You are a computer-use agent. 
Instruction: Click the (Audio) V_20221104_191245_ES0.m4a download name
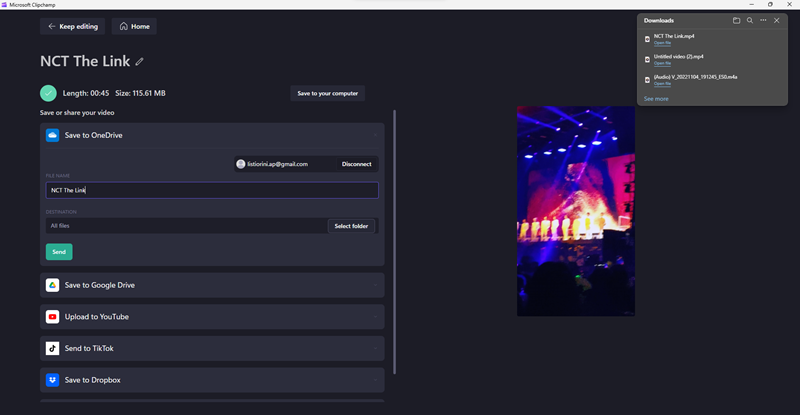point(695,77)
